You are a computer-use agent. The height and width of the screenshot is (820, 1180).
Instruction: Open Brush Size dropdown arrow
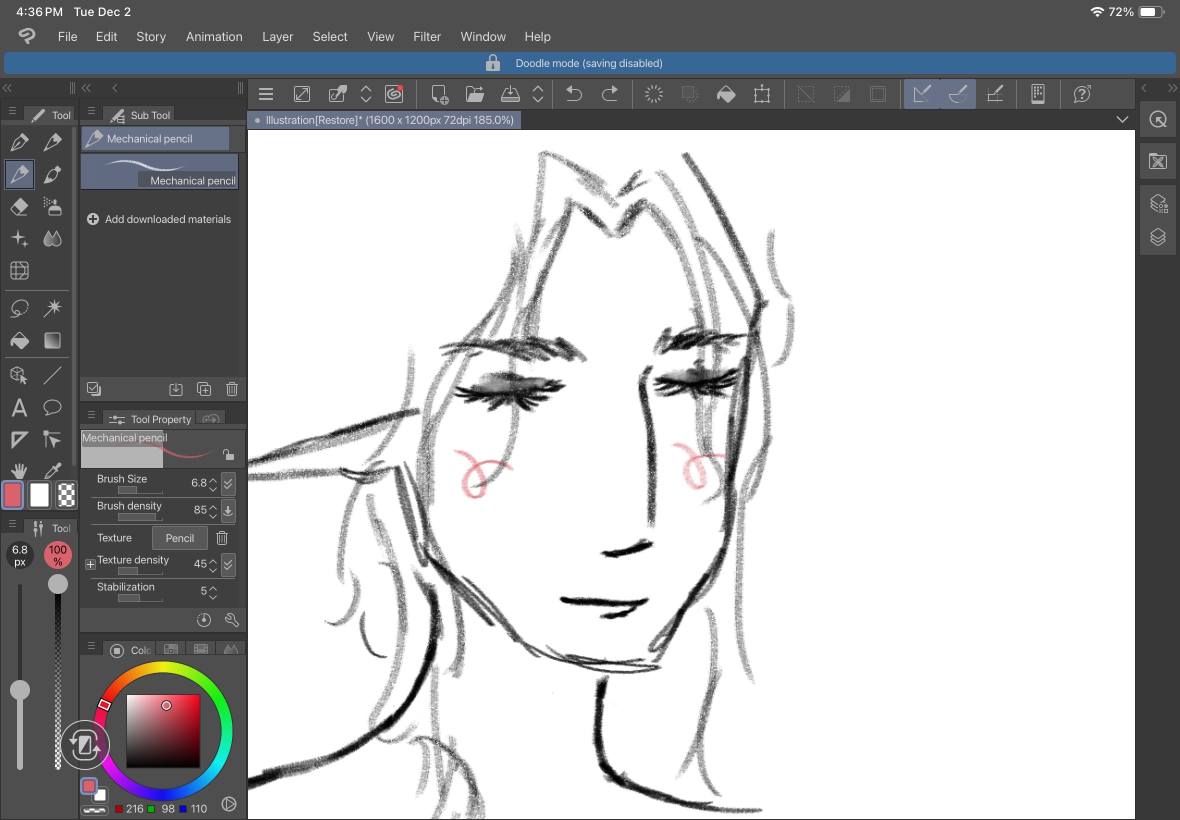click(228, 483)
